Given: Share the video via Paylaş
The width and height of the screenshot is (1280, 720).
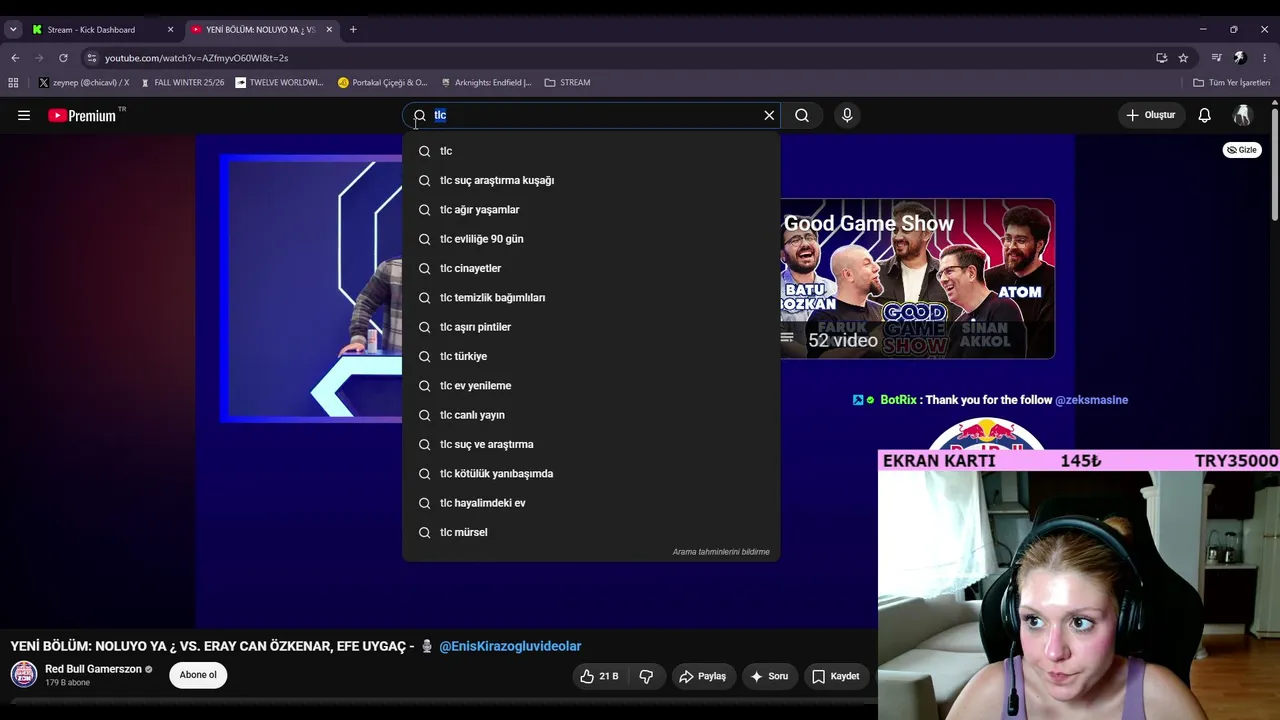Looking at the screenshot, I should (704, 676).
